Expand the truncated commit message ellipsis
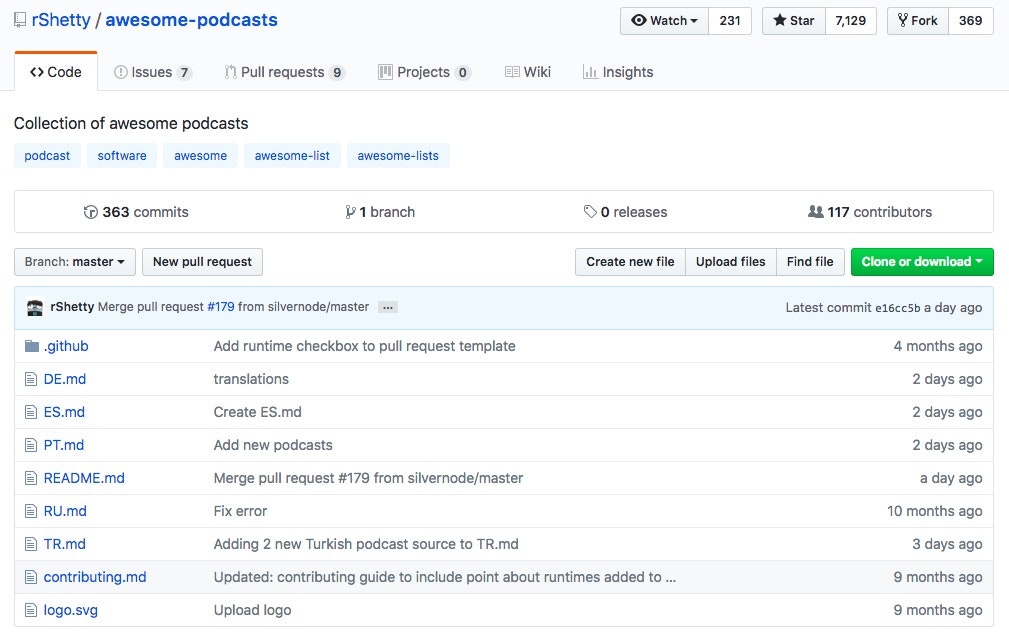The image size is (1009, 635). coord(387,307)
